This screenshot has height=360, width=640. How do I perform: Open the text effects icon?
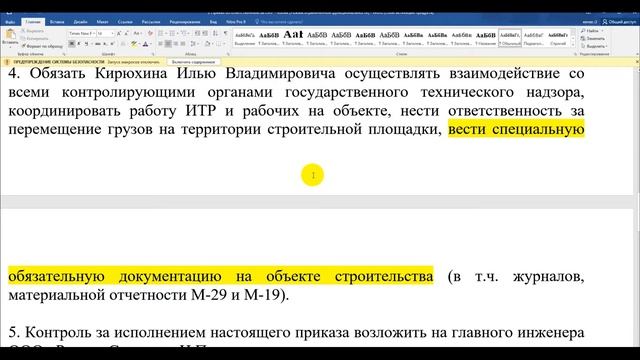coord(123,44)
